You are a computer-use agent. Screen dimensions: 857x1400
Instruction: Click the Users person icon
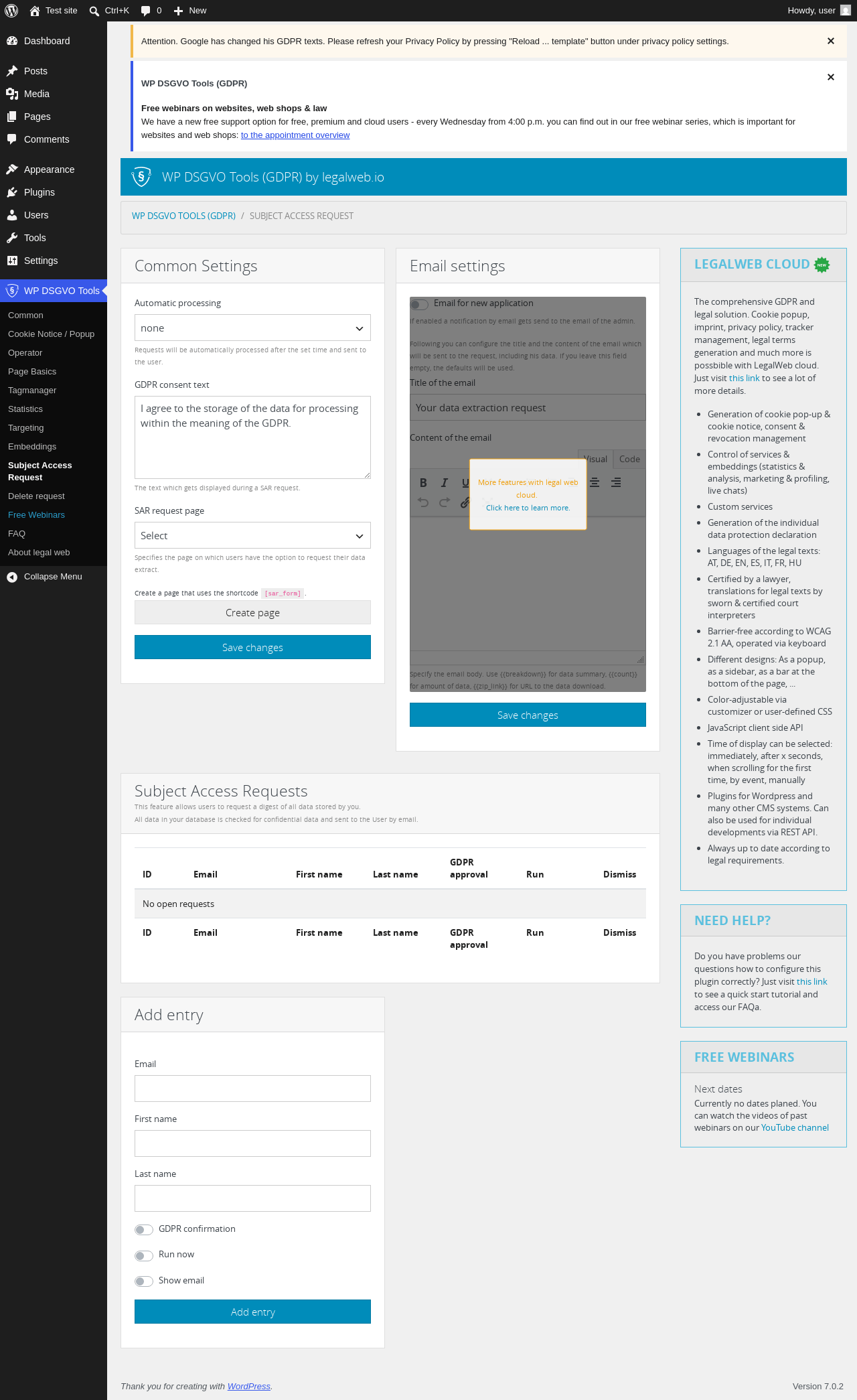12,215
